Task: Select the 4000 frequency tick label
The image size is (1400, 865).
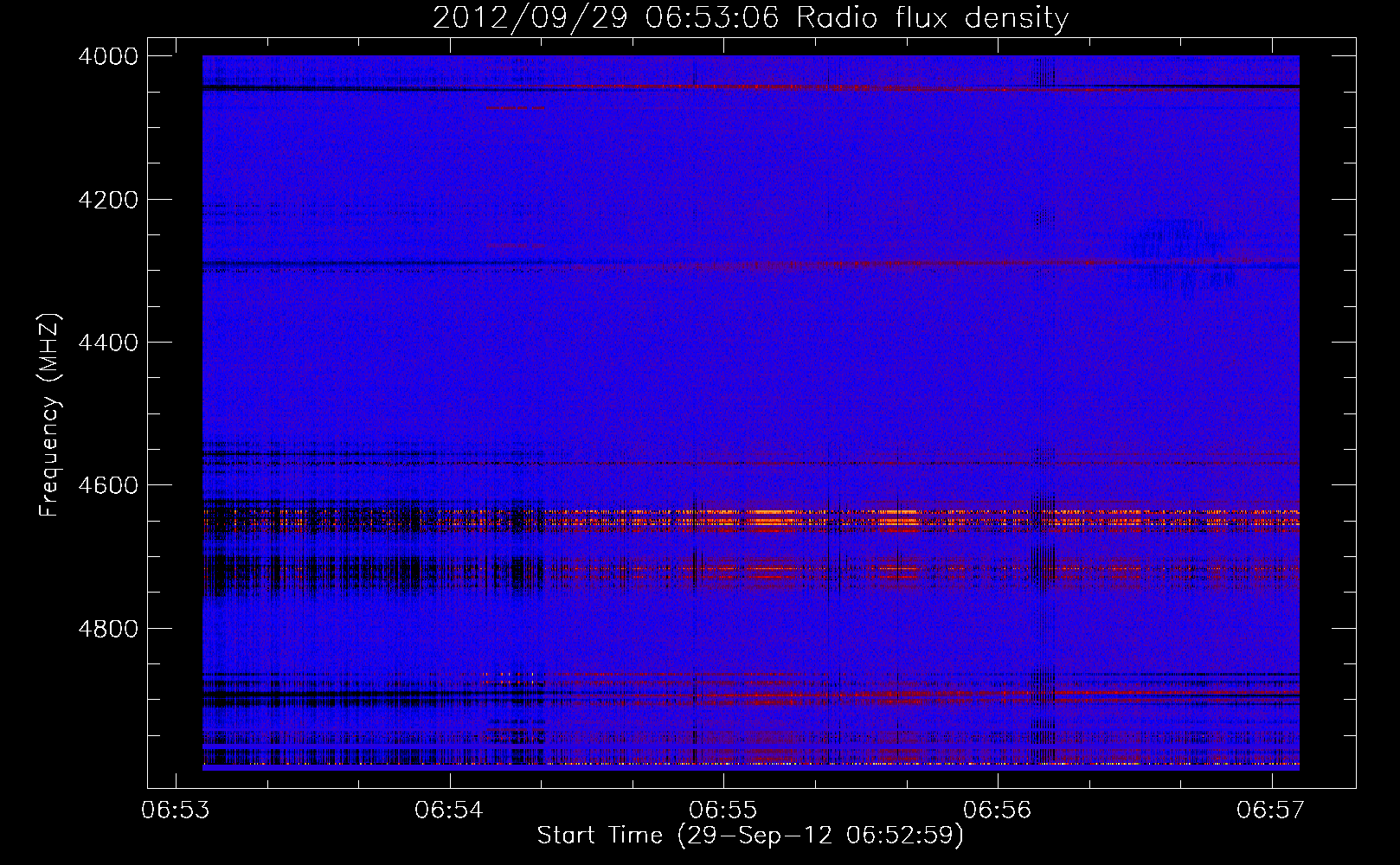Action: pyautogui.click(x=108, y=56)
